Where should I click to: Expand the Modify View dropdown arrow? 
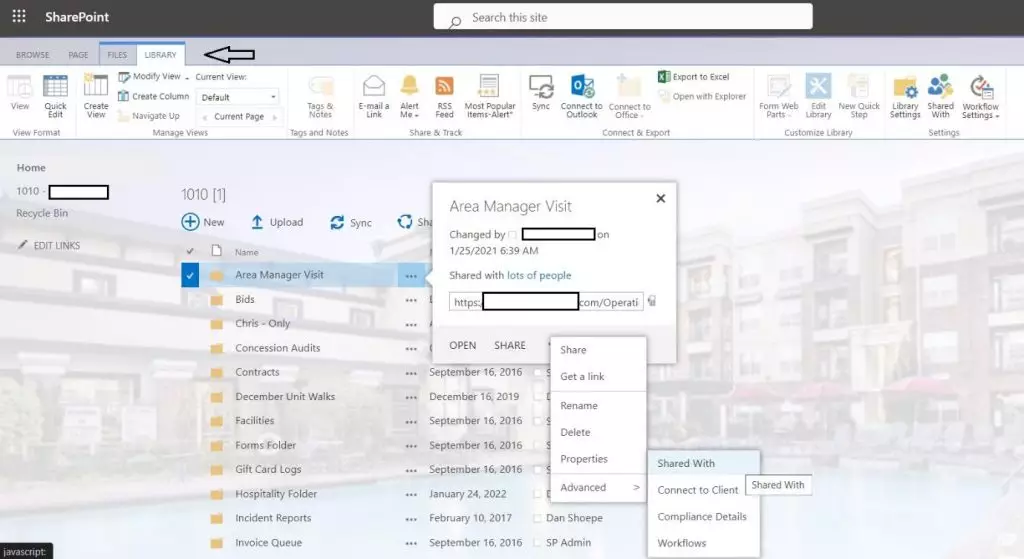point(186,77)
